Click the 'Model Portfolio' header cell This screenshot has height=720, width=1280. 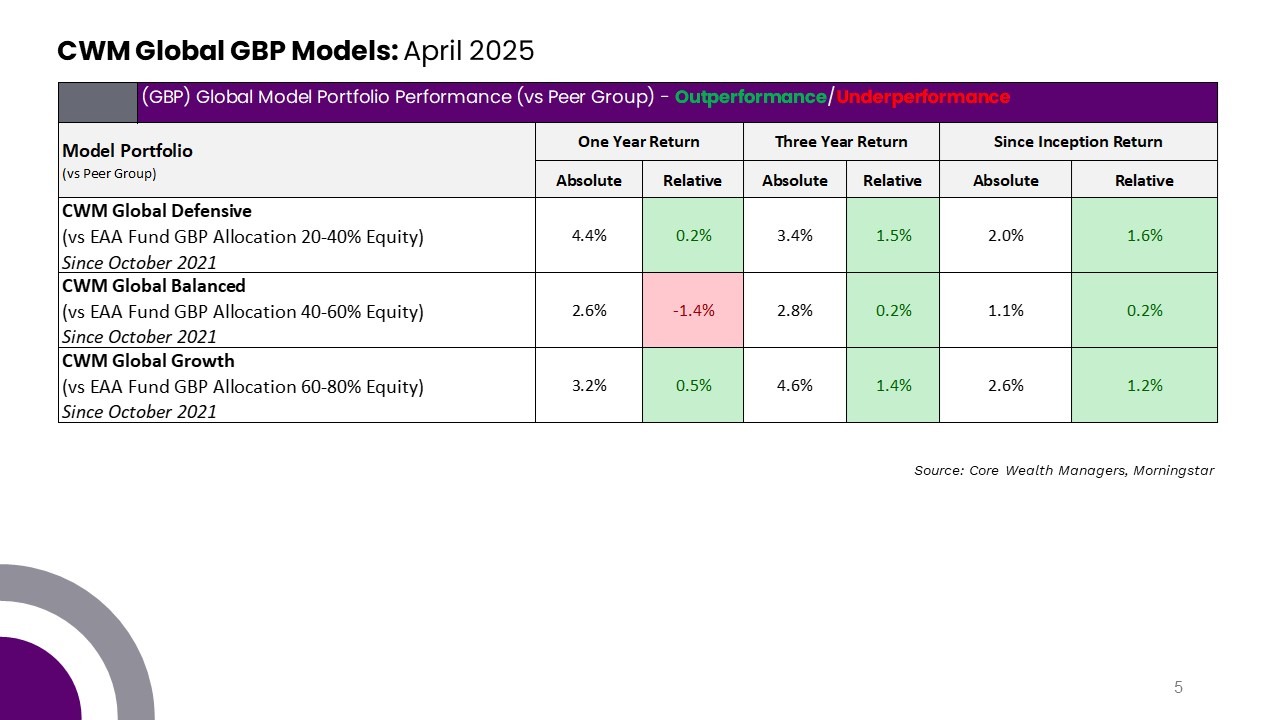tap(297, 160)
